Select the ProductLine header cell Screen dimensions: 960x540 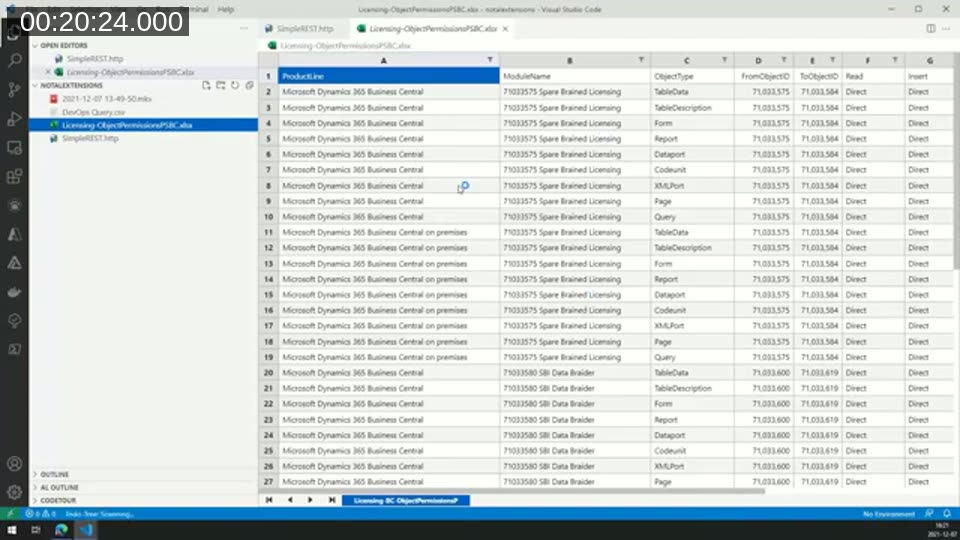[389, 76]
